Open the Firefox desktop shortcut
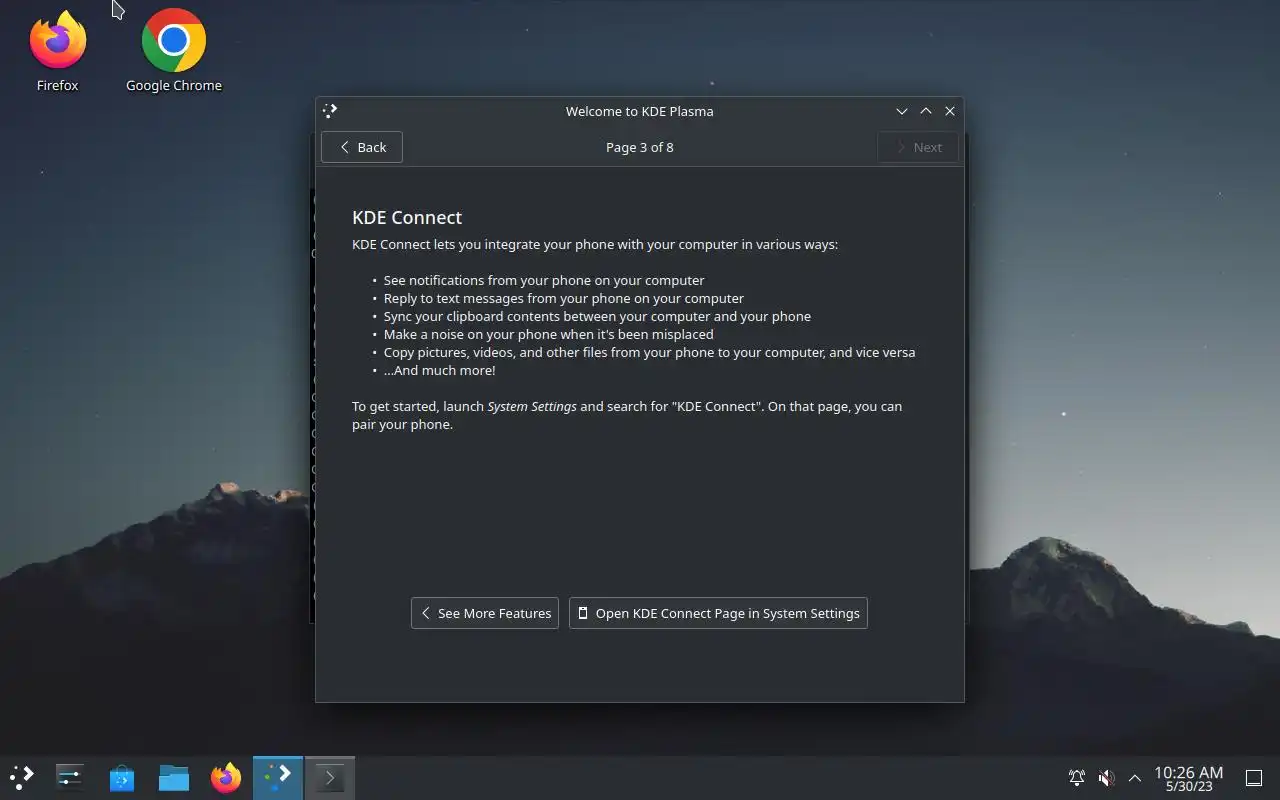 (x=58, y=52)
